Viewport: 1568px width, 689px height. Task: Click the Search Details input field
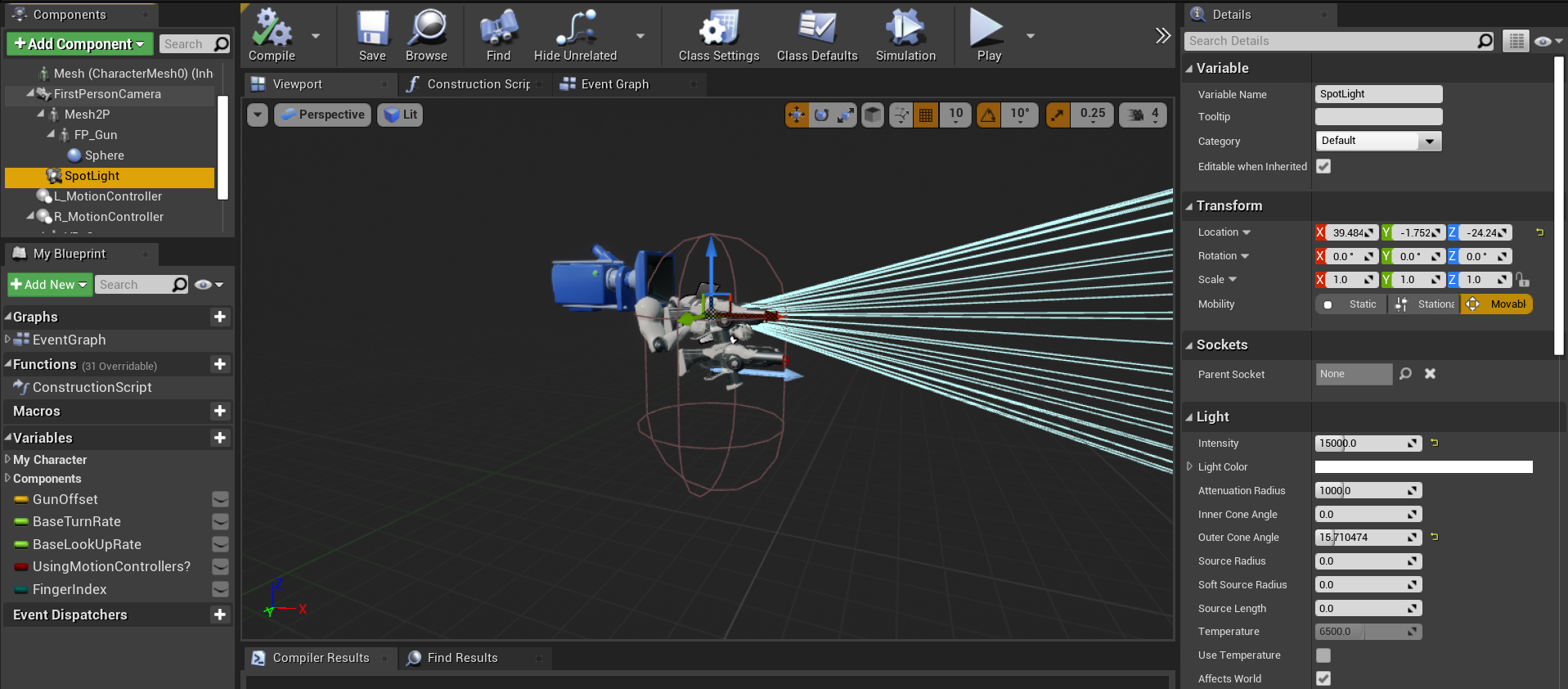pyautogui.click(x=1332, y=41)
